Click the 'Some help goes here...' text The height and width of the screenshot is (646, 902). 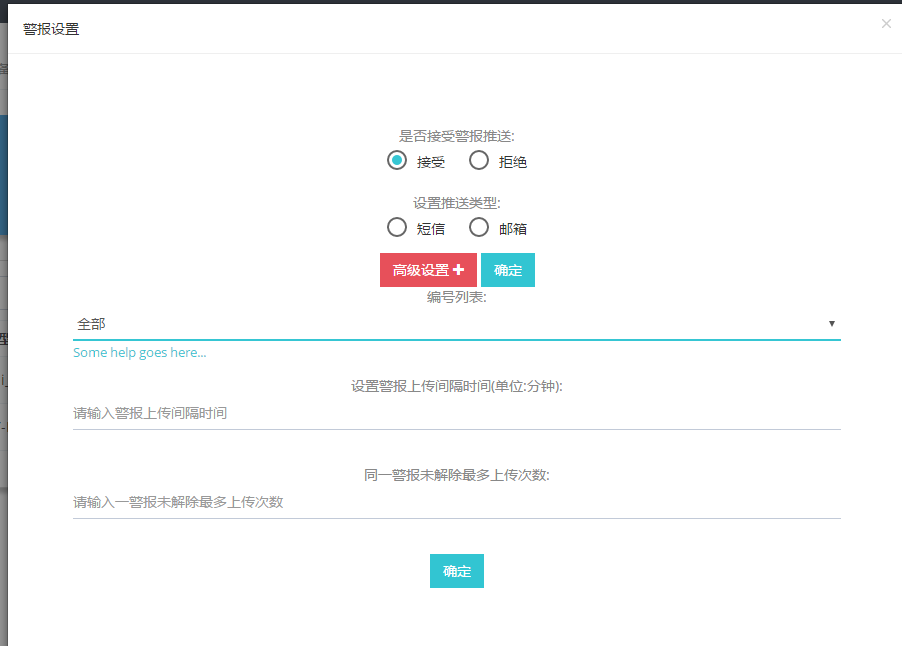coord(140,353)
